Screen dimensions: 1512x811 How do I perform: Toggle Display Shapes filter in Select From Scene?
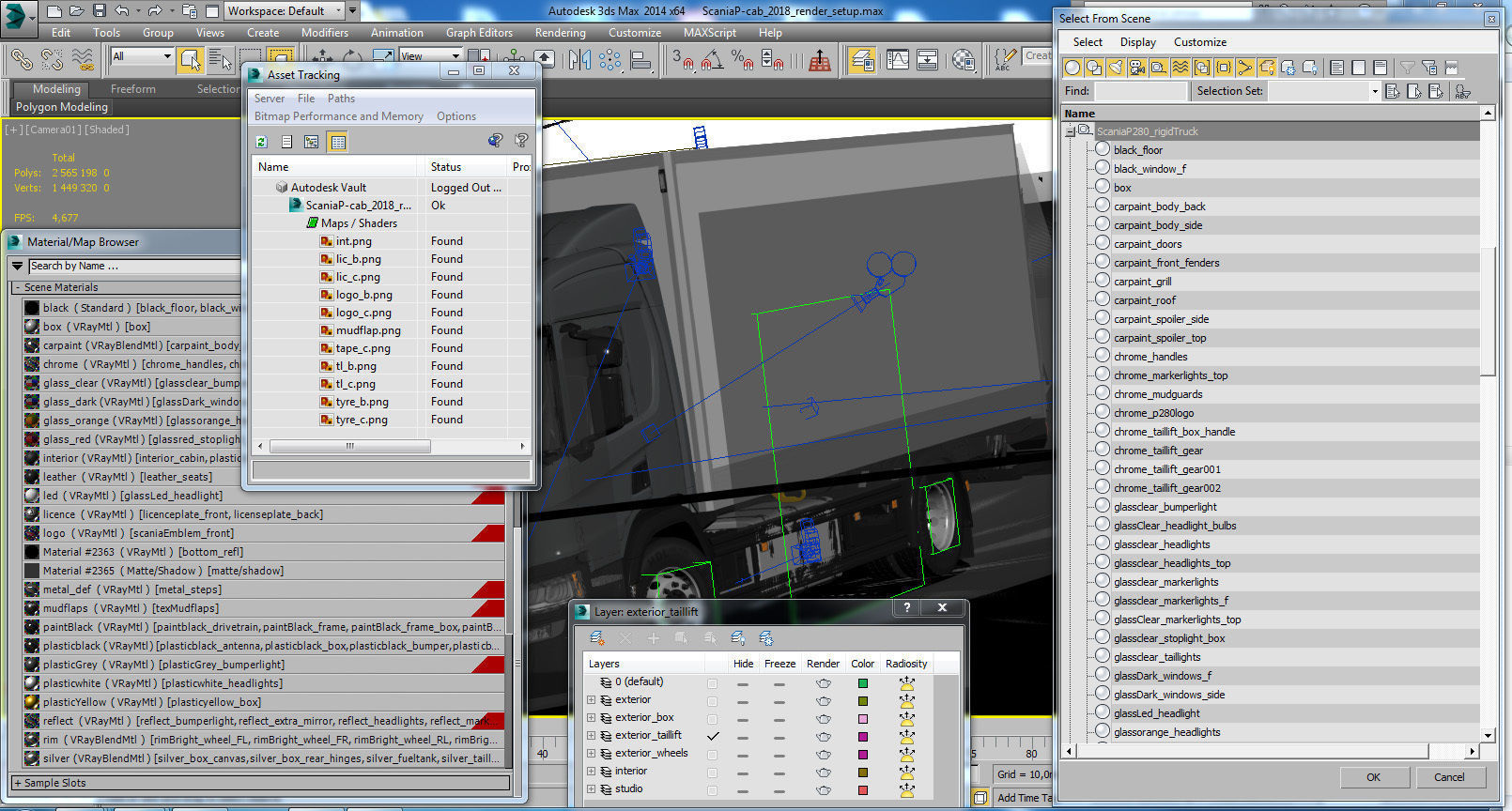click(1094, 68)
